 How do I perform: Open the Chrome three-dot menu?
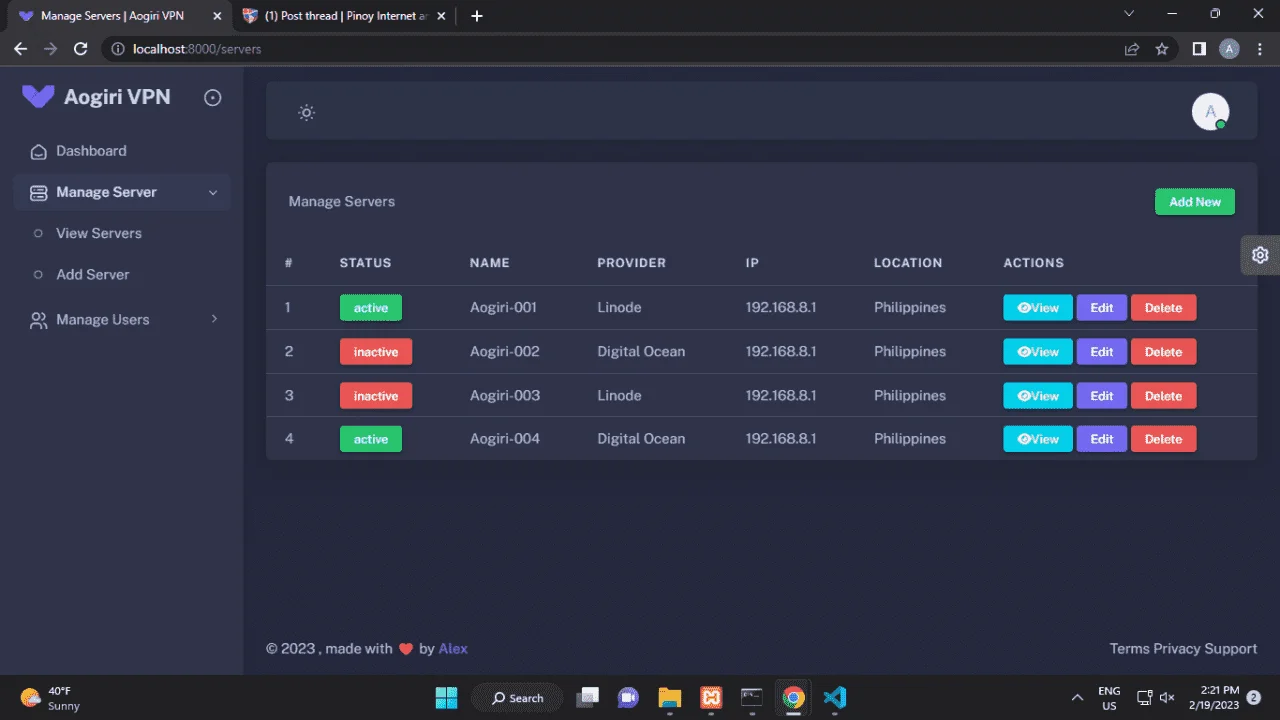click(1259, 48)
